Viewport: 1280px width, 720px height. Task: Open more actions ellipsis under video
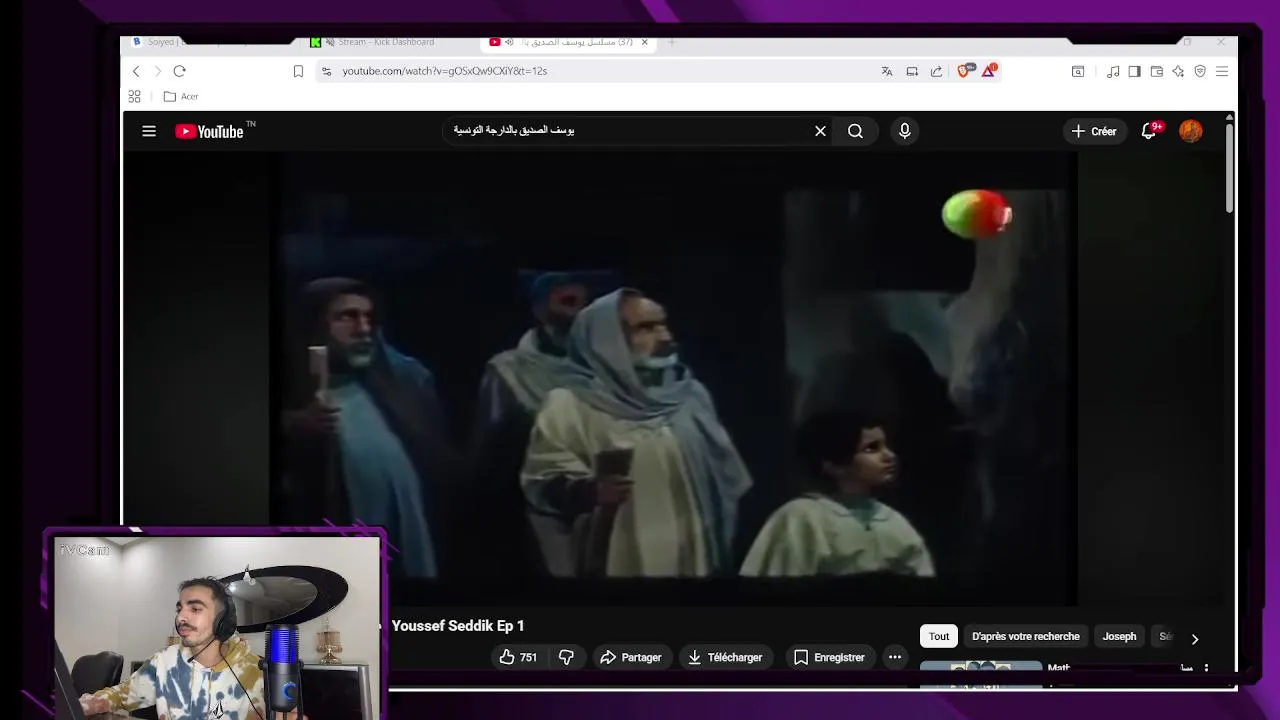coord(895,657)
